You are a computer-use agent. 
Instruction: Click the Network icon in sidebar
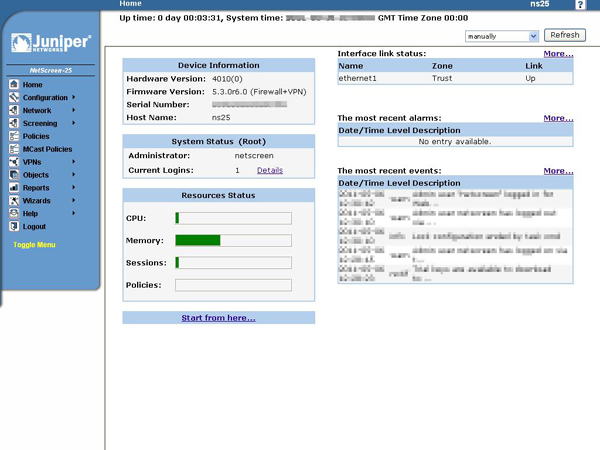pyautogui.click(x=14, y=110)
